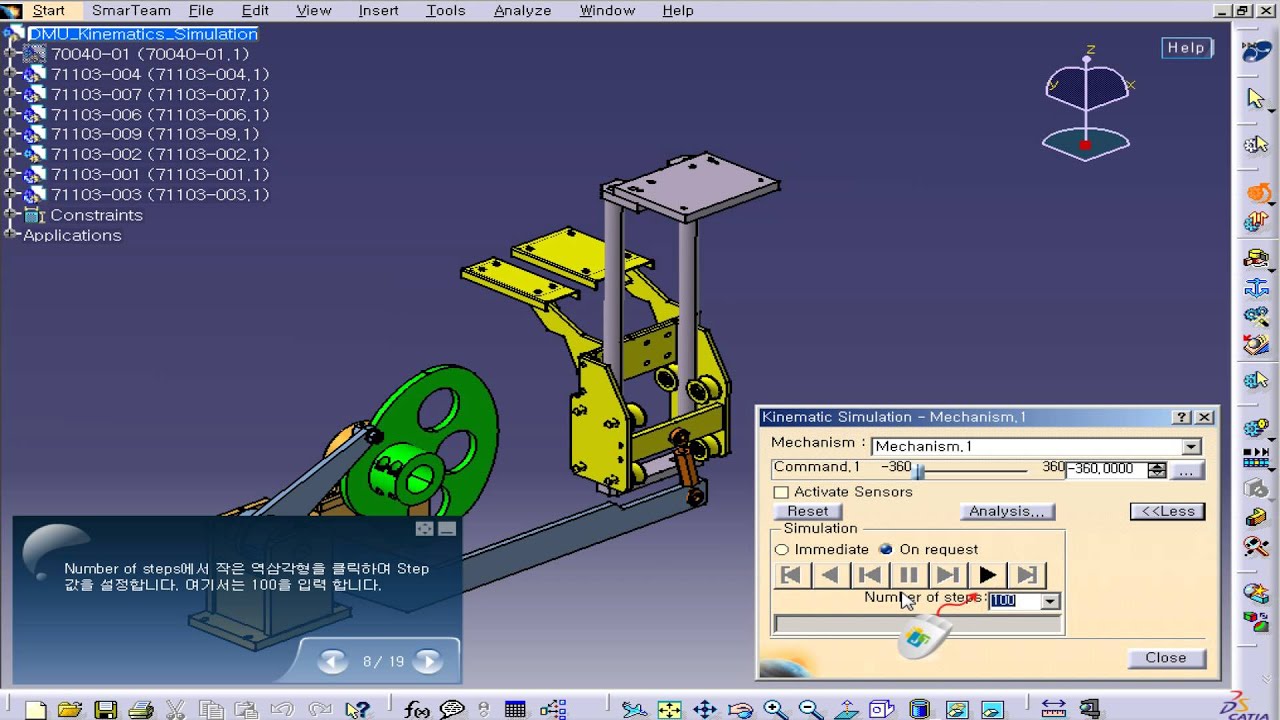Click the Zoom In magnifier icon
The image size is (1280, 720).
click(x=775, y=710)
